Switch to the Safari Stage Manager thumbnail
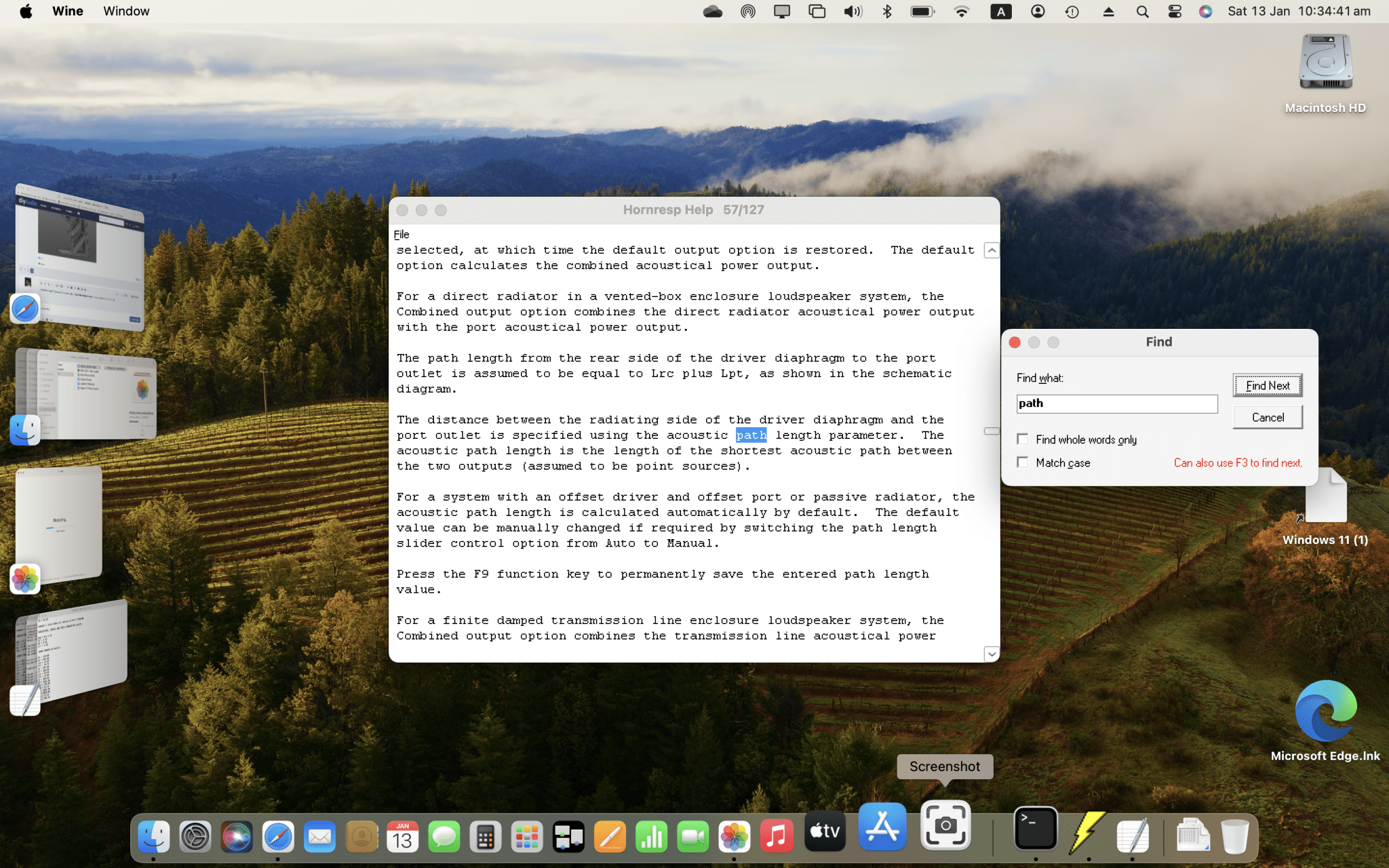 pyautogui.click(x=79, y=258)
